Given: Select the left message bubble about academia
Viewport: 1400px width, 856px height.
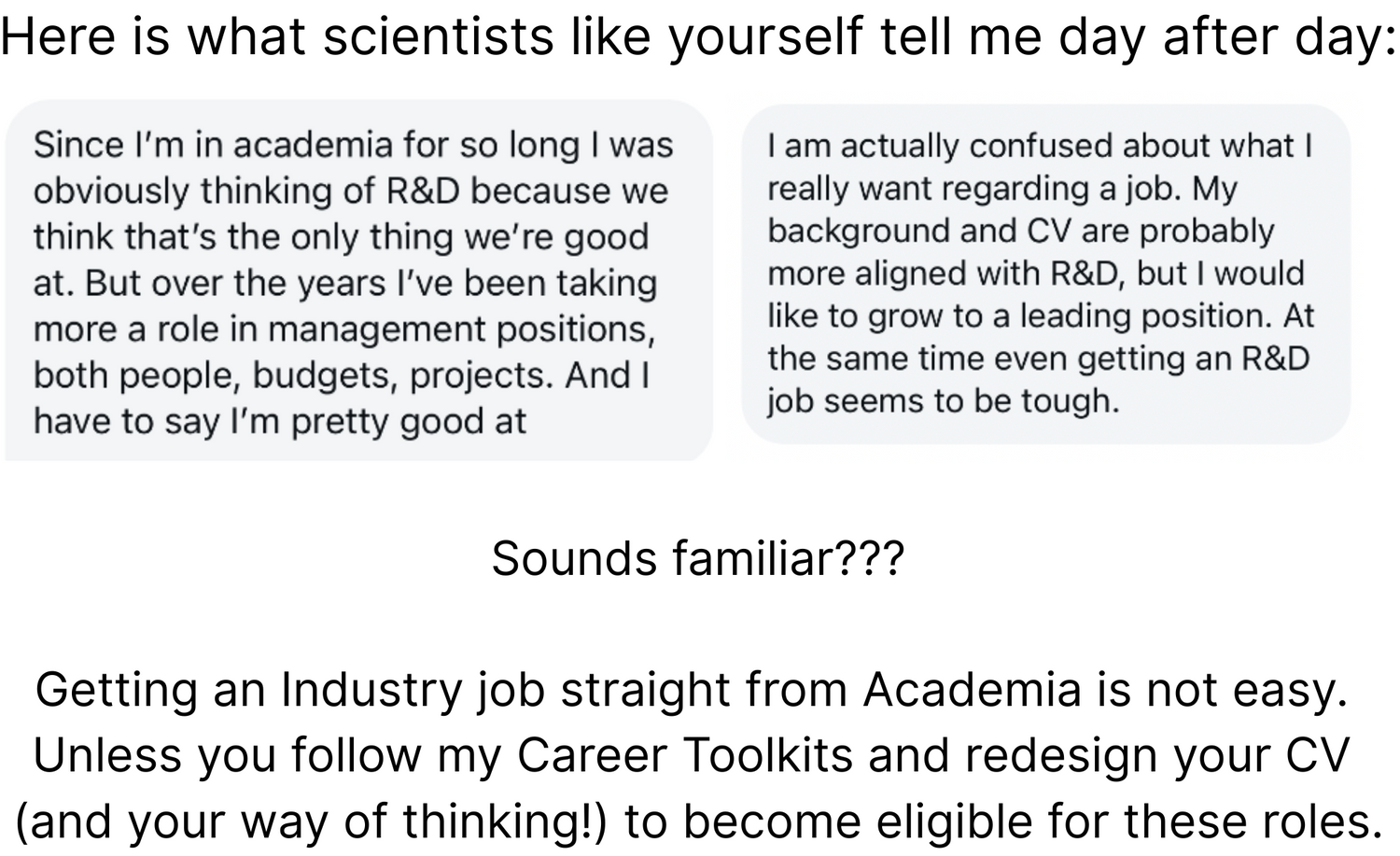Looking at the screenshot, I should coord(359,281).
